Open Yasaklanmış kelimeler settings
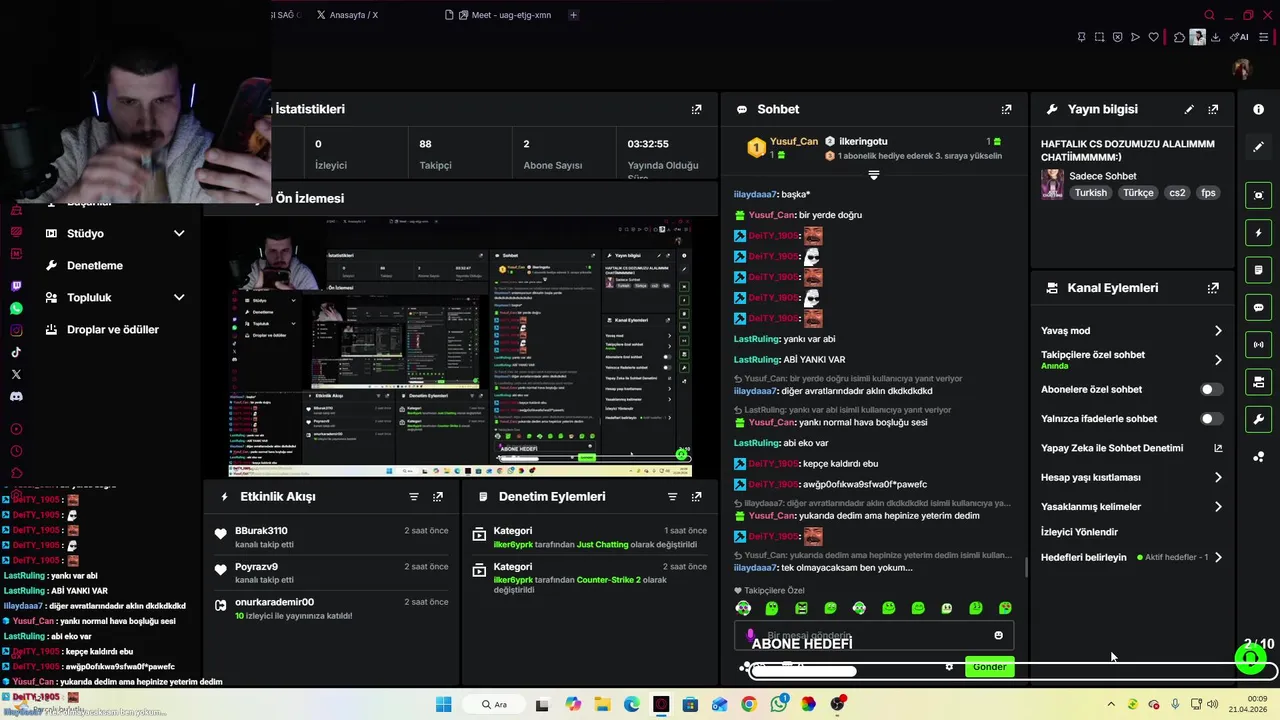1280x720 pixels. [x=1217, y=507]
